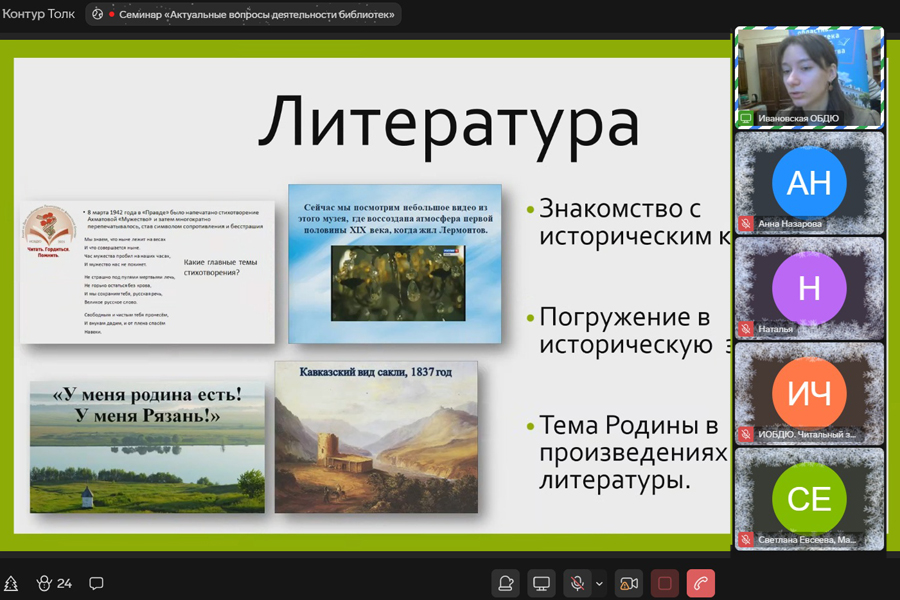900x600 pixels.
Task: Open participants list showing 24
Action: click(x=54, y=583)
